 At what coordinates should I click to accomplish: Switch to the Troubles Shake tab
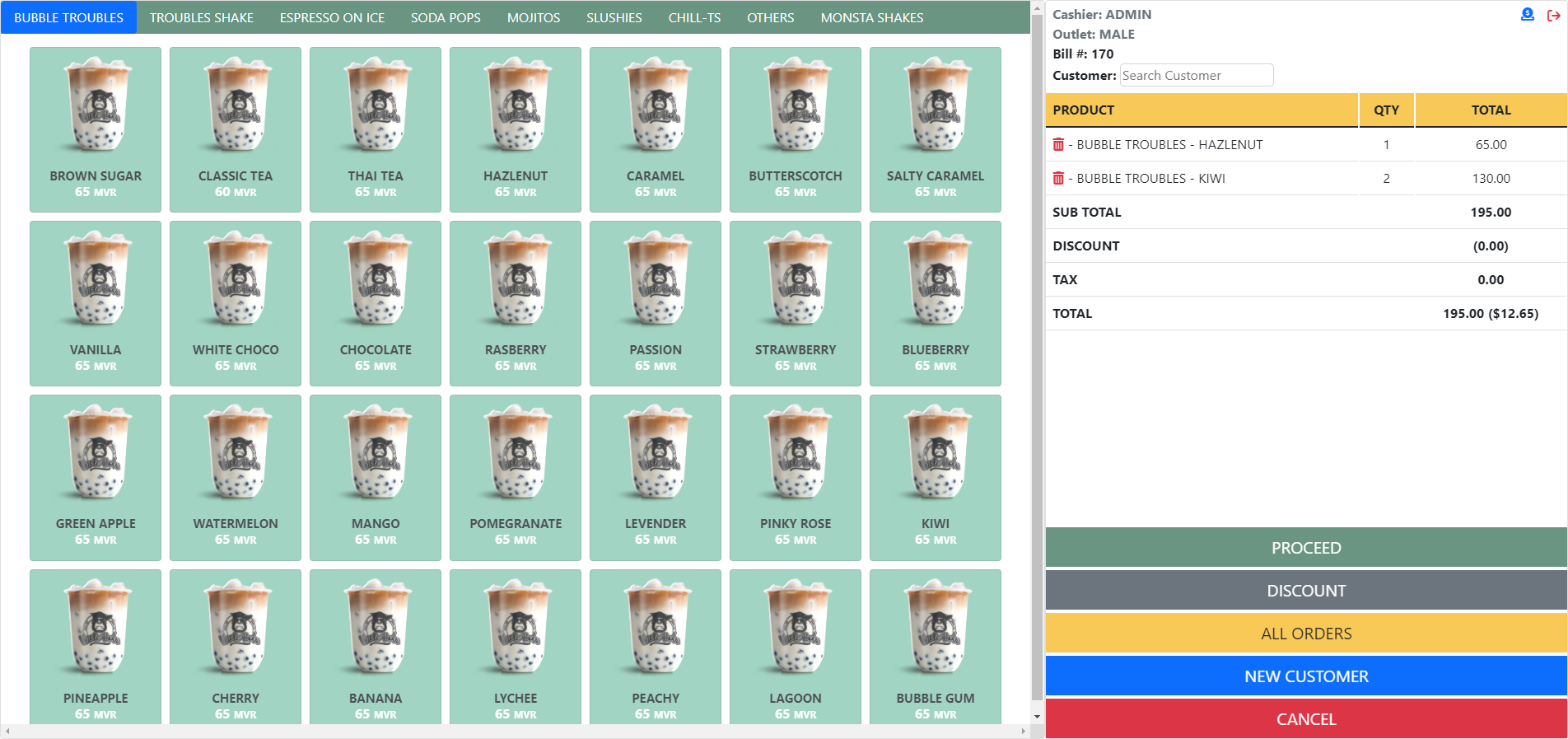[202, 17]
